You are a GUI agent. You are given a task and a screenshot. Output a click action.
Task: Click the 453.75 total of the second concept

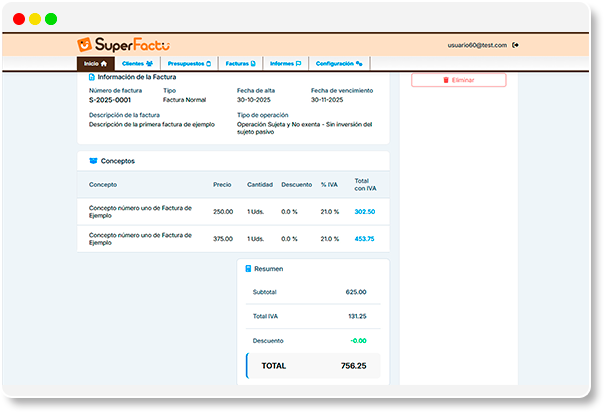[364, 238]
